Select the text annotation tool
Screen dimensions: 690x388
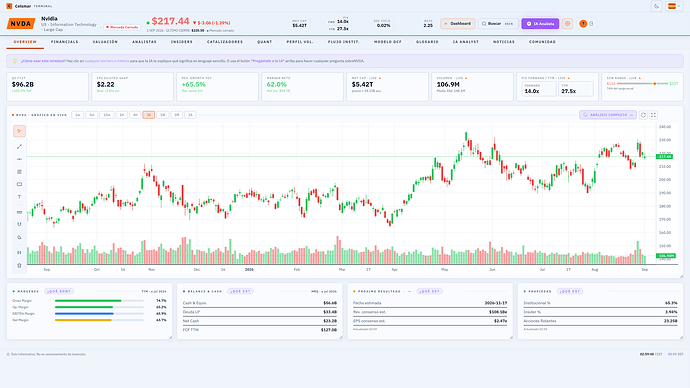pos(19,197)
